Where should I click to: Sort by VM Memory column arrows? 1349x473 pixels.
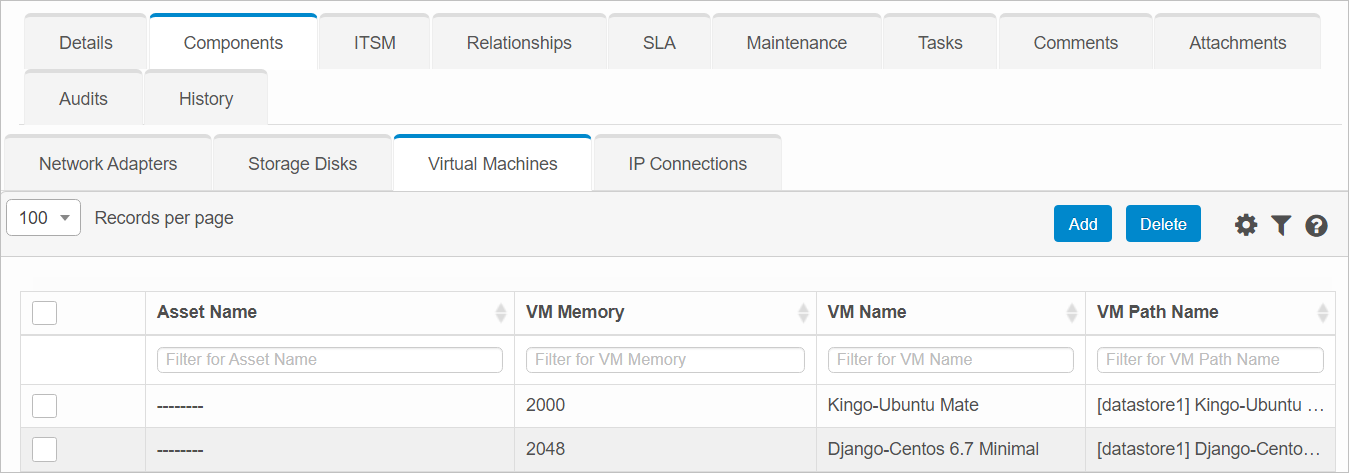pos(802,313)
